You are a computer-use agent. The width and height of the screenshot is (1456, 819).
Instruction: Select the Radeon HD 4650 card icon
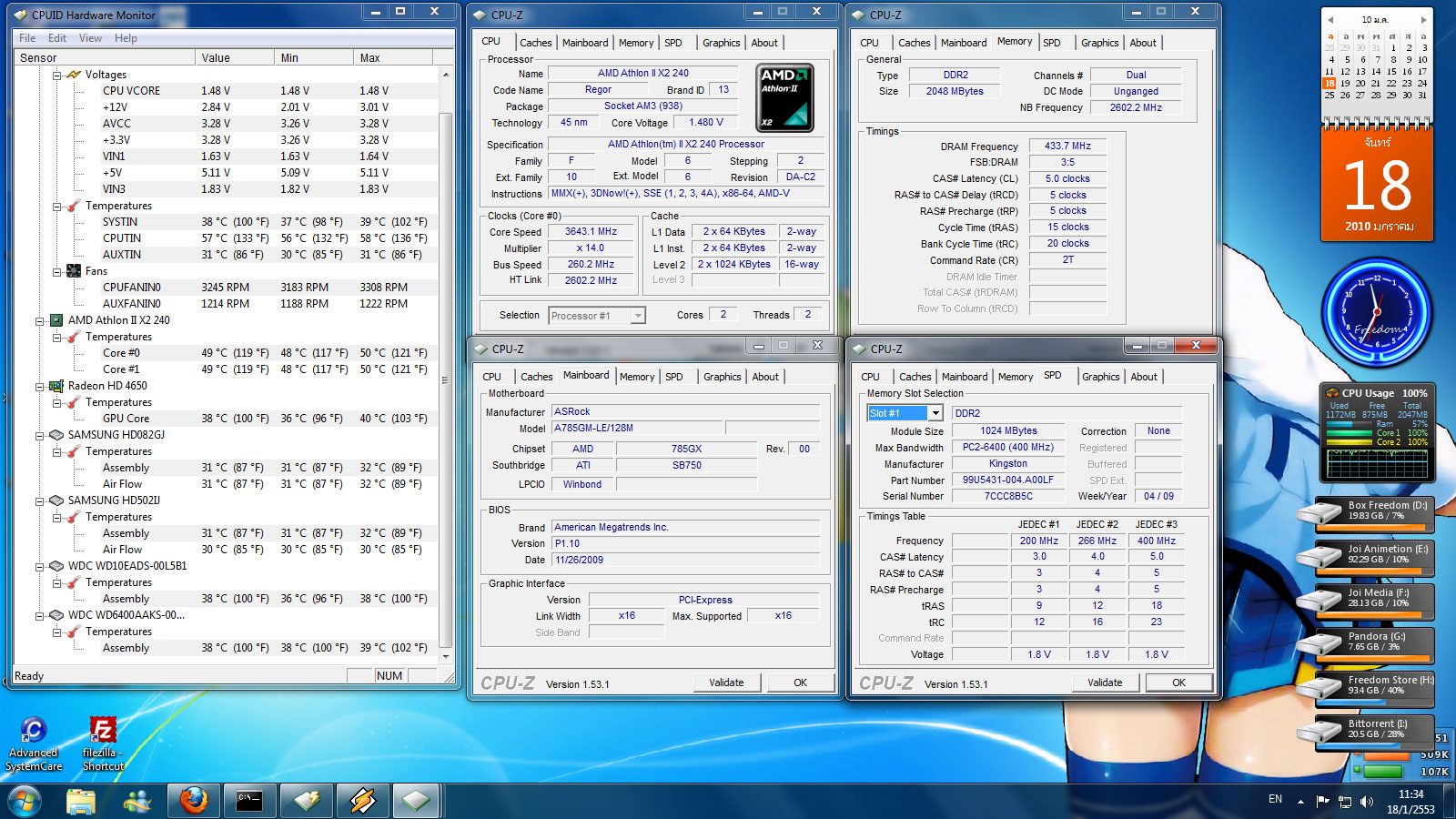click(x=56, y=386)
